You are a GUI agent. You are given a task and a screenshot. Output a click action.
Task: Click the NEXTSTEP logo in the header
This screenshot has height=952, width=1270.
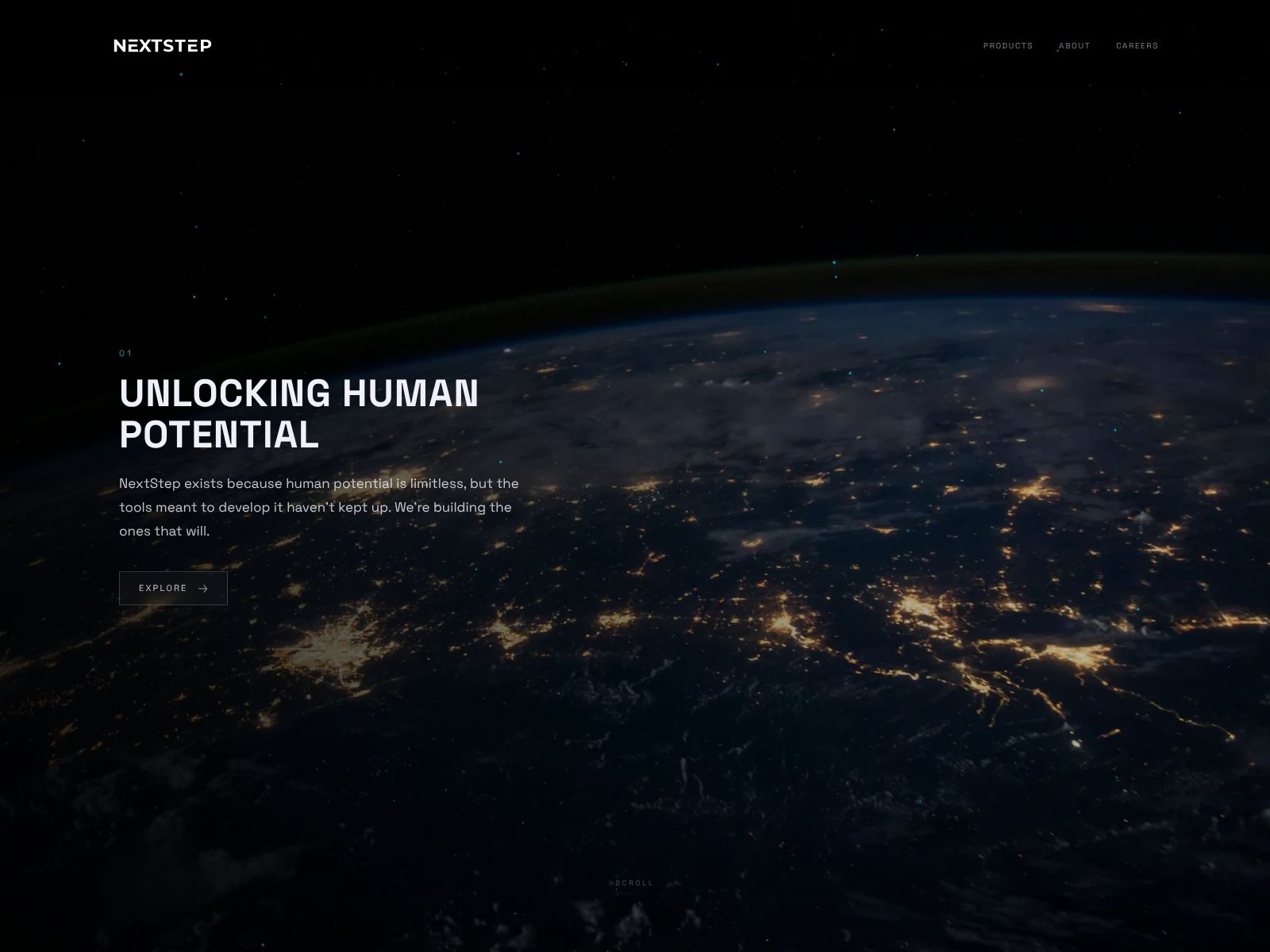(x=162, y=45)
